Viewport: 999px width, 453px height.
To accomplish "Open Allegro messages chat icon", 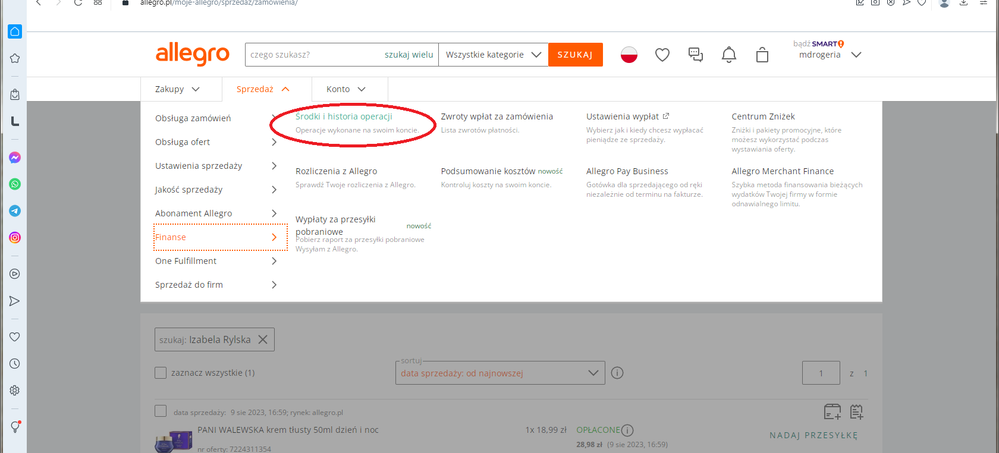I will (x=696, y=55).
